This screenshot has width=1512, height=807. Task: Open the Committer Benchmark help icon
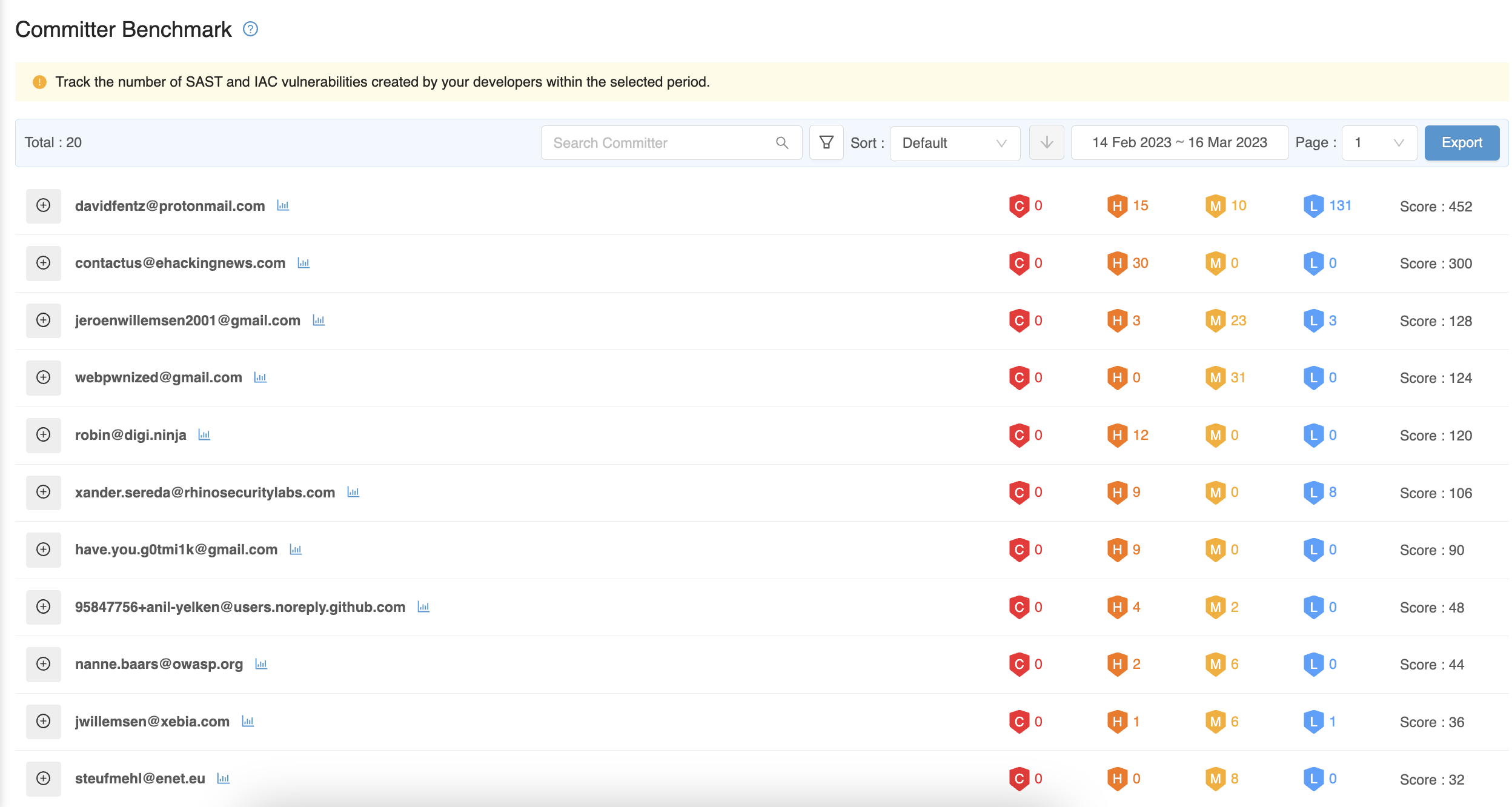[x=250, y=29]
